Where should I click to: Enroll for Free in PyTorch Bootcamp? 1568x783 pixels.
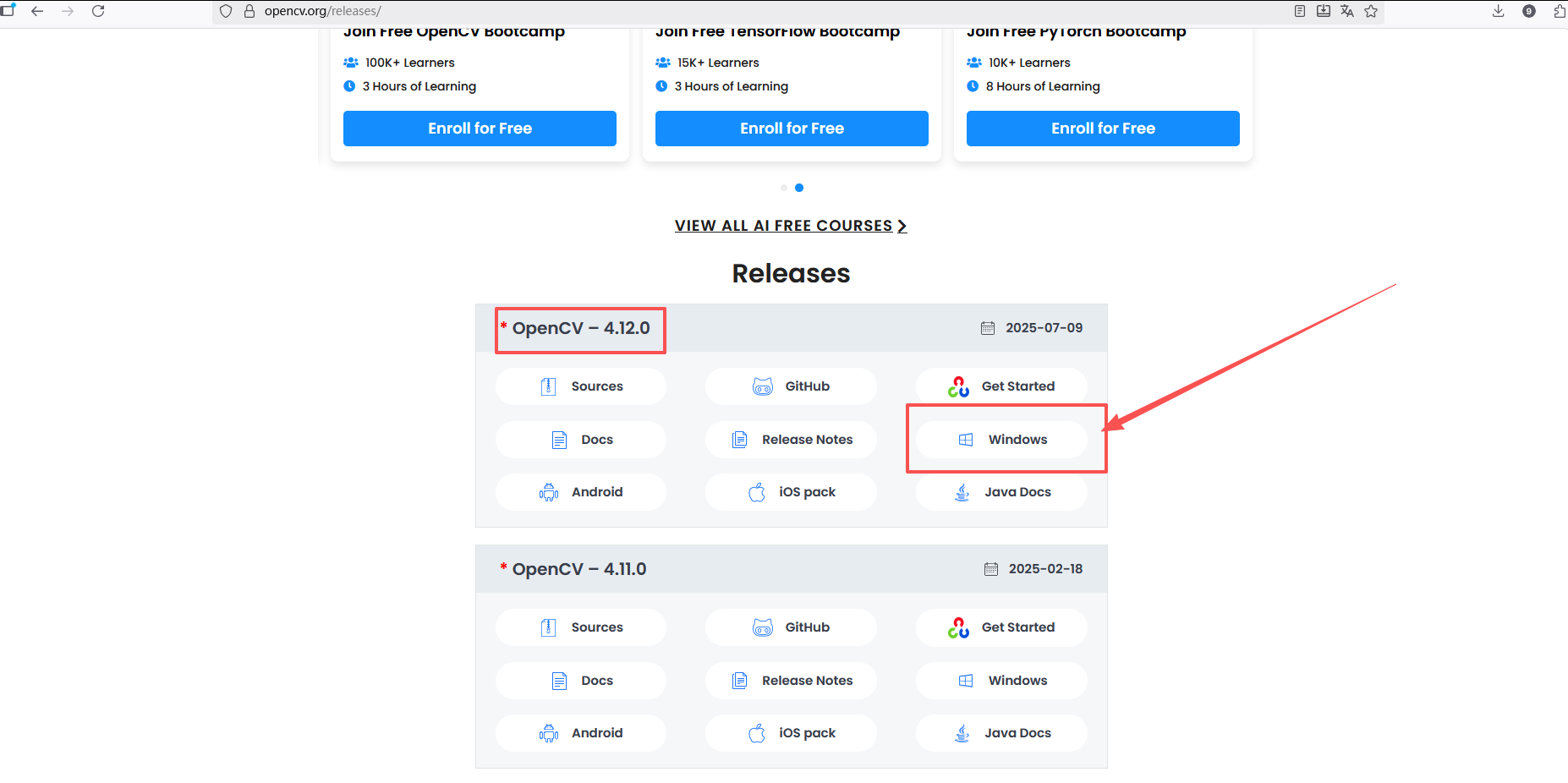tap(1103, 129)
